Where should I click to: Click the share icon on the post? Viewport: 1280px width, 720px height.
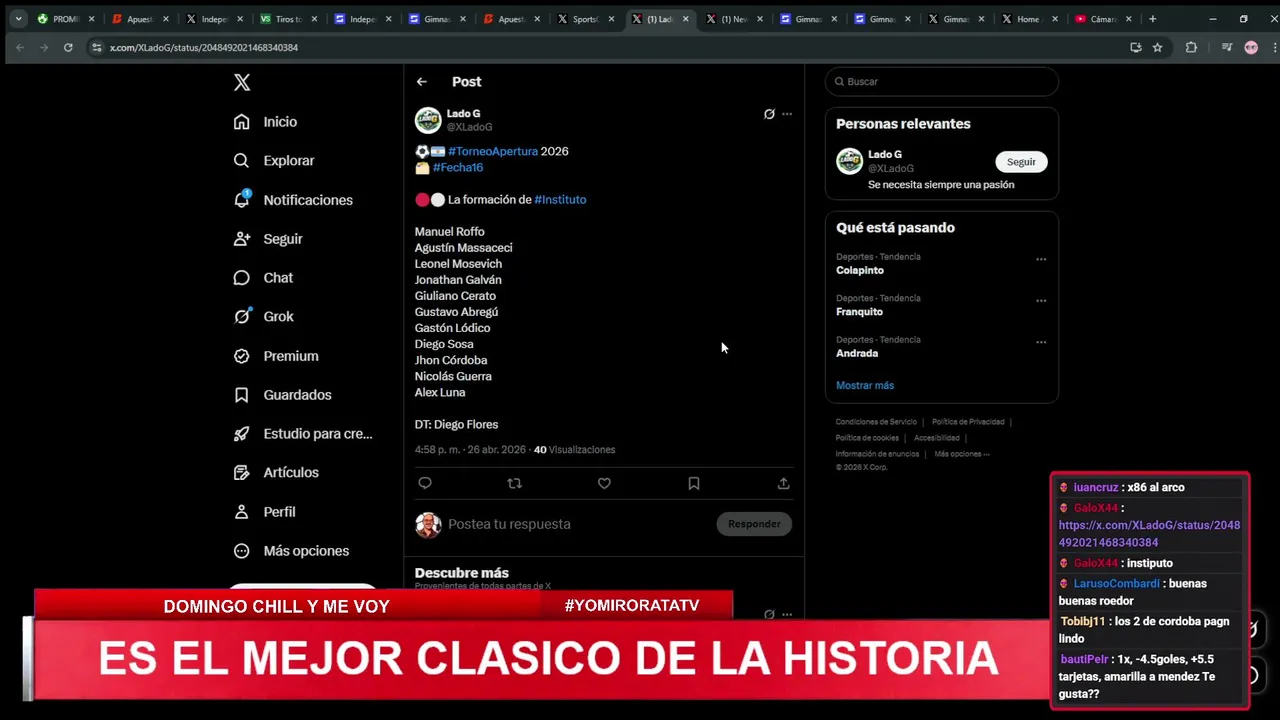783,484
